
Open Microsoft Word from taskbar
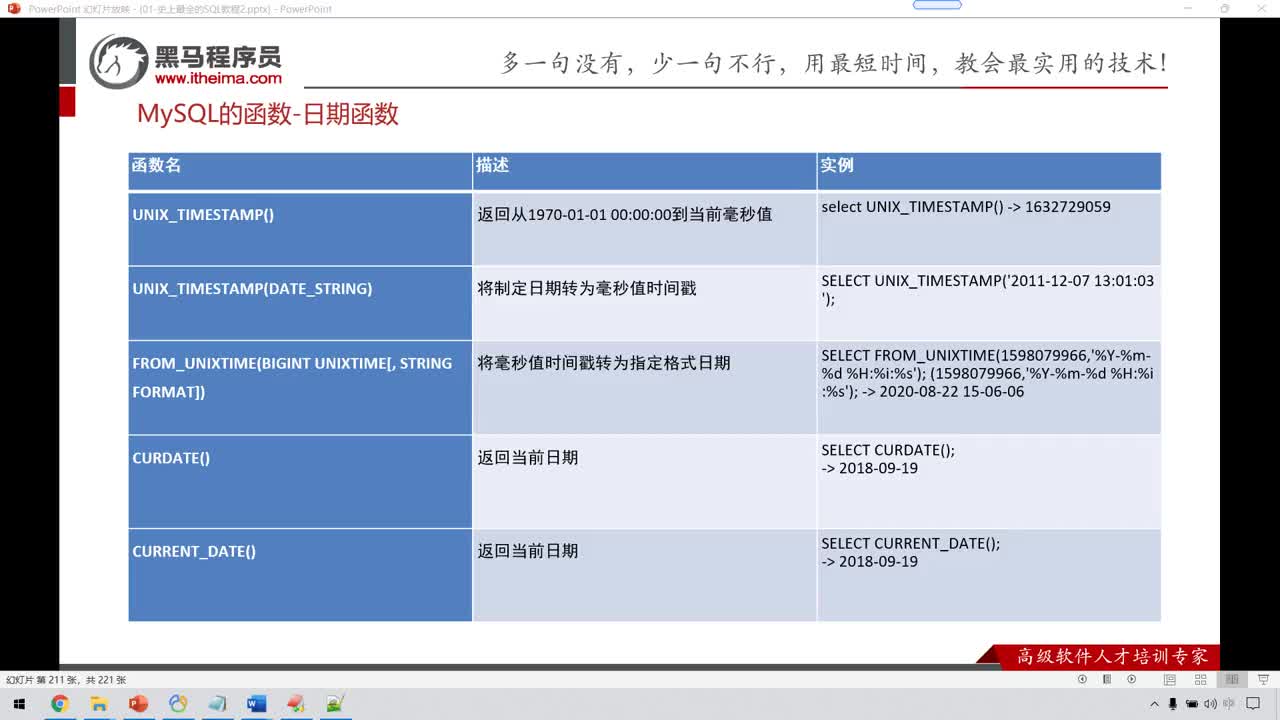pos(256,704)
